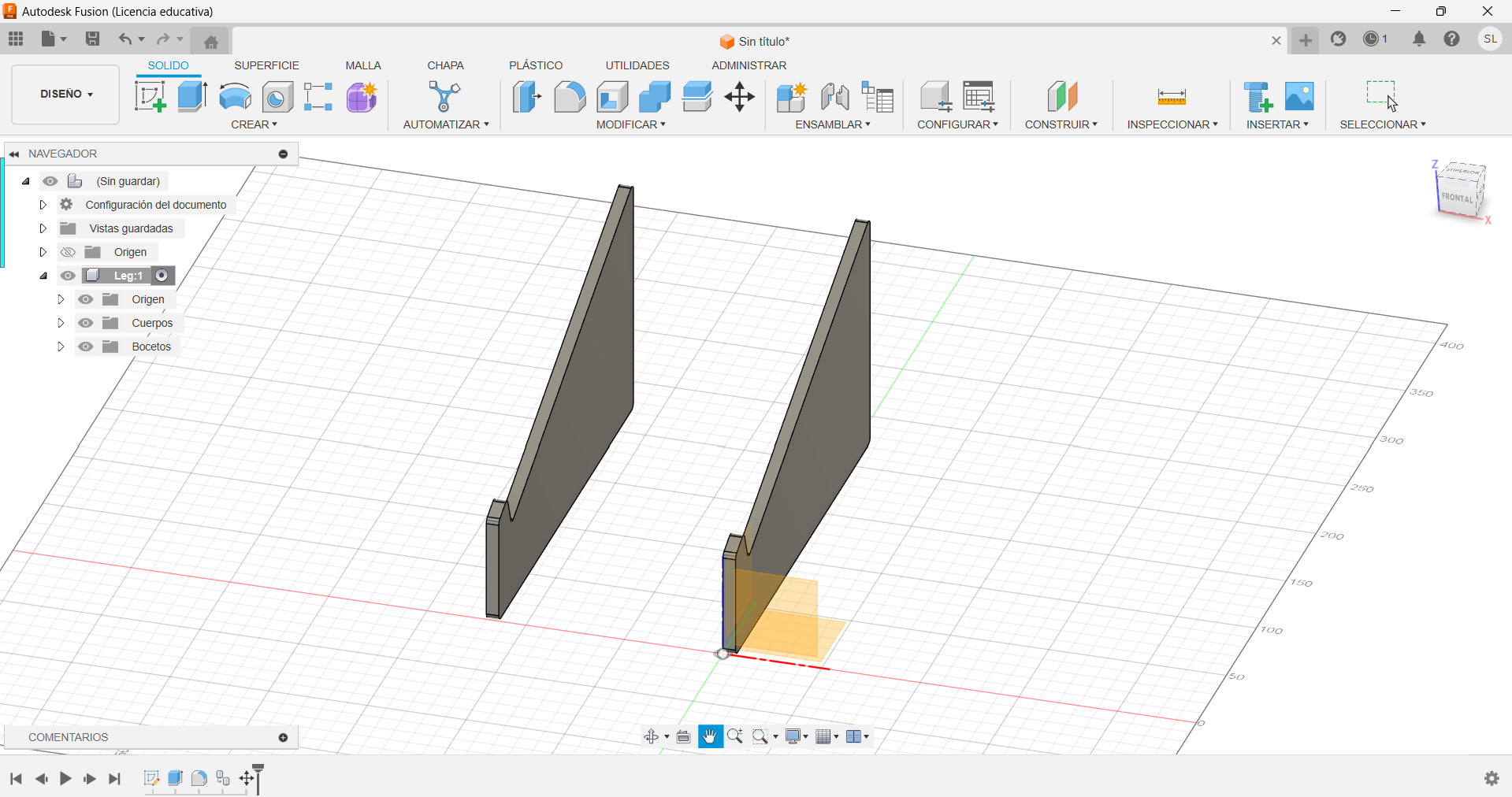Open the INSPECCIONAR dropdown menu
Screen dimensions: 1512x797
click(x=1172, y=124)
